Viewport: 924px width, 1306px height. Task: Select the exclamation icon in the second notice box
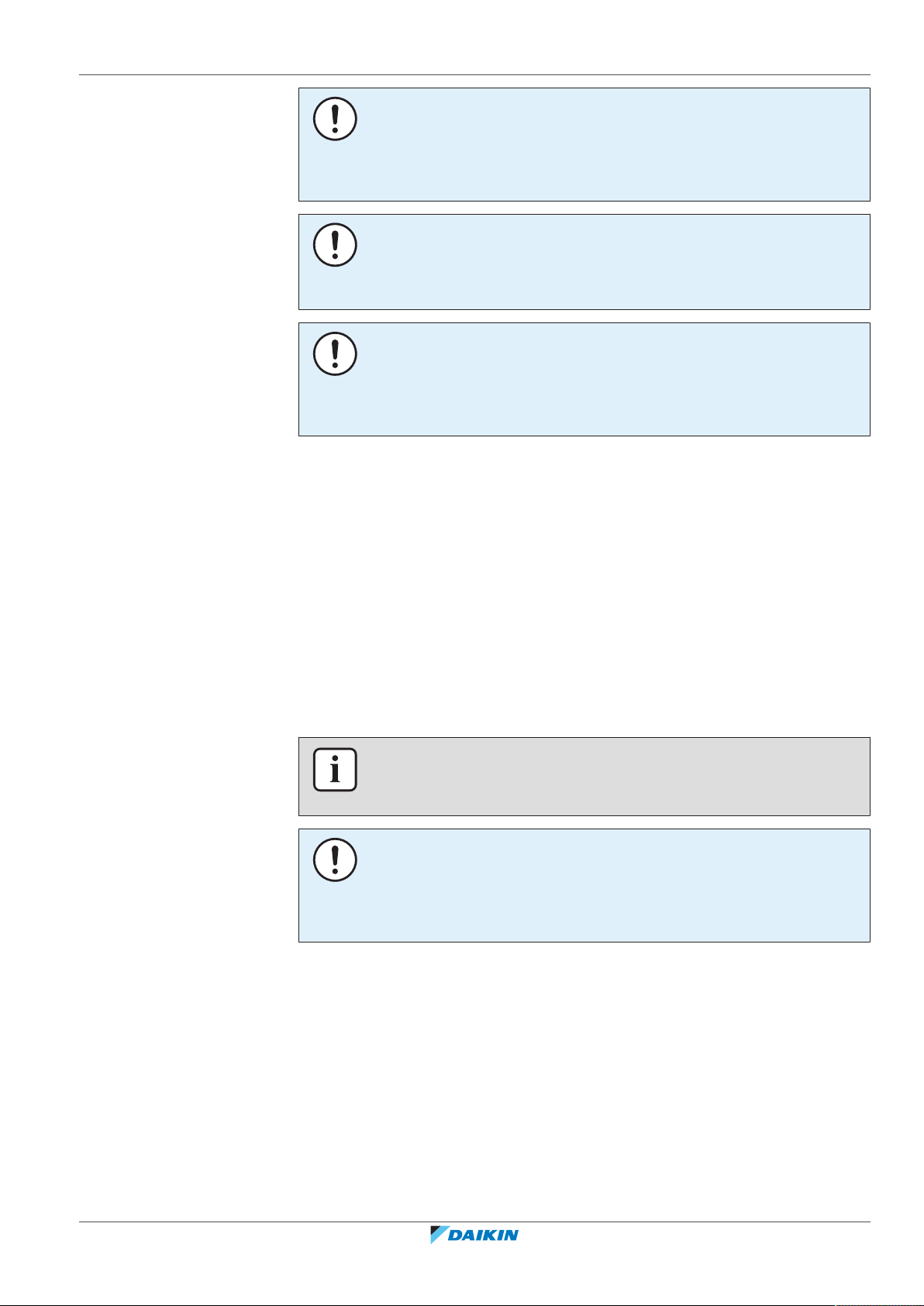point(335,245)
